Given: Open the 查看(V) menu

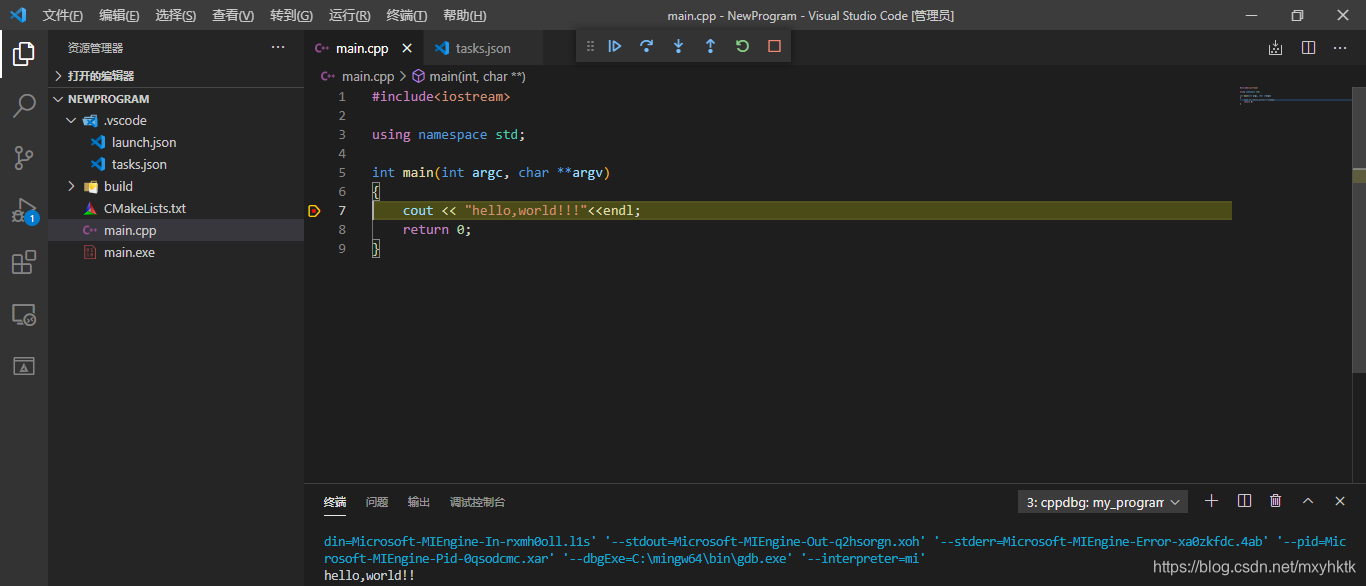Looking at the screenshot, I should pyautogui.click(x=233, y=15).
